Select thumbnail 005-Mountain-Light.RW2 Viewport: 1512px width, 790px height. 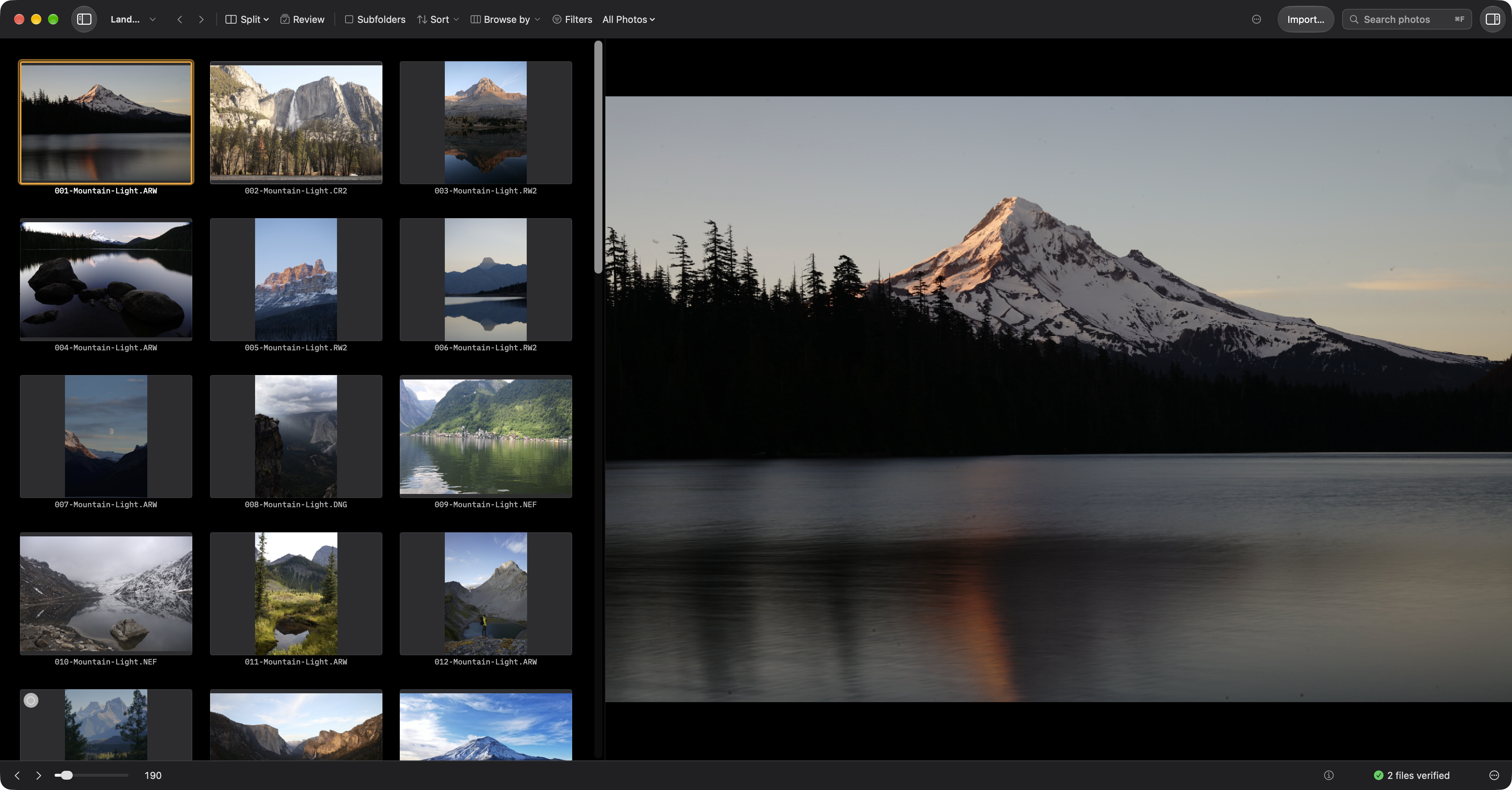tap(296, 279)
